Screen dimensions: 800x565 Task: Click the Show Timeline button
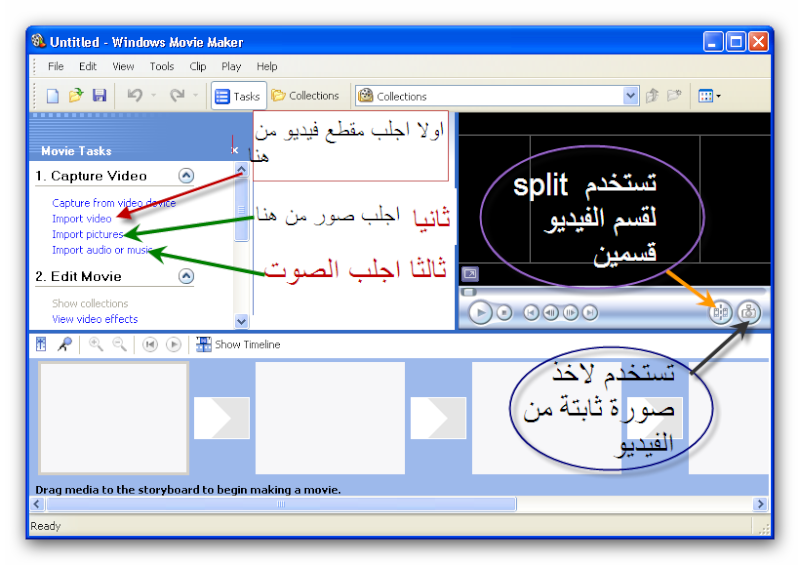(238, 345)
